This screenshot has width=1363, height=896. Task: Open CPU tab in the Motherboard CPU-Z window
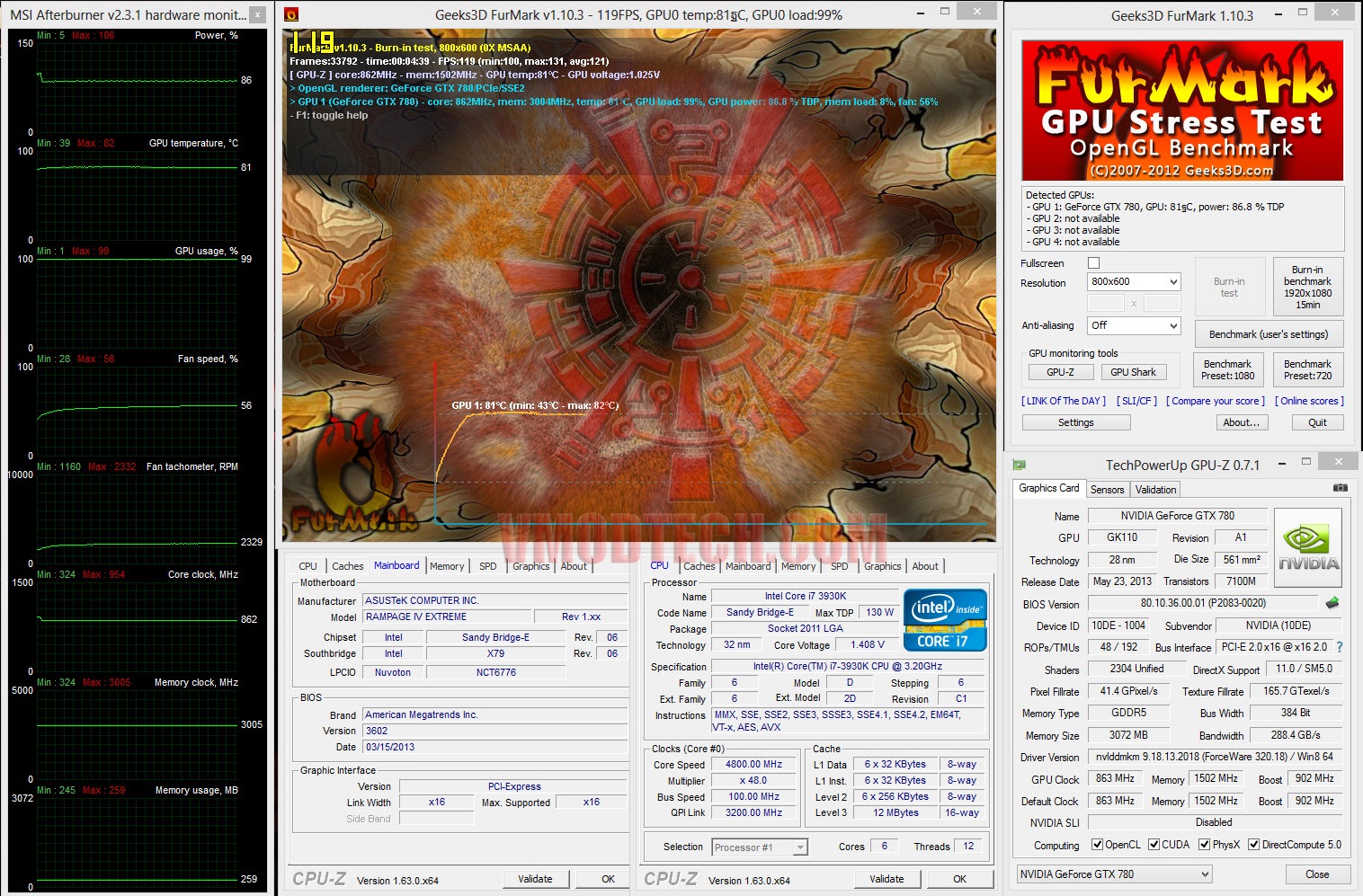[x=307, y=566]
